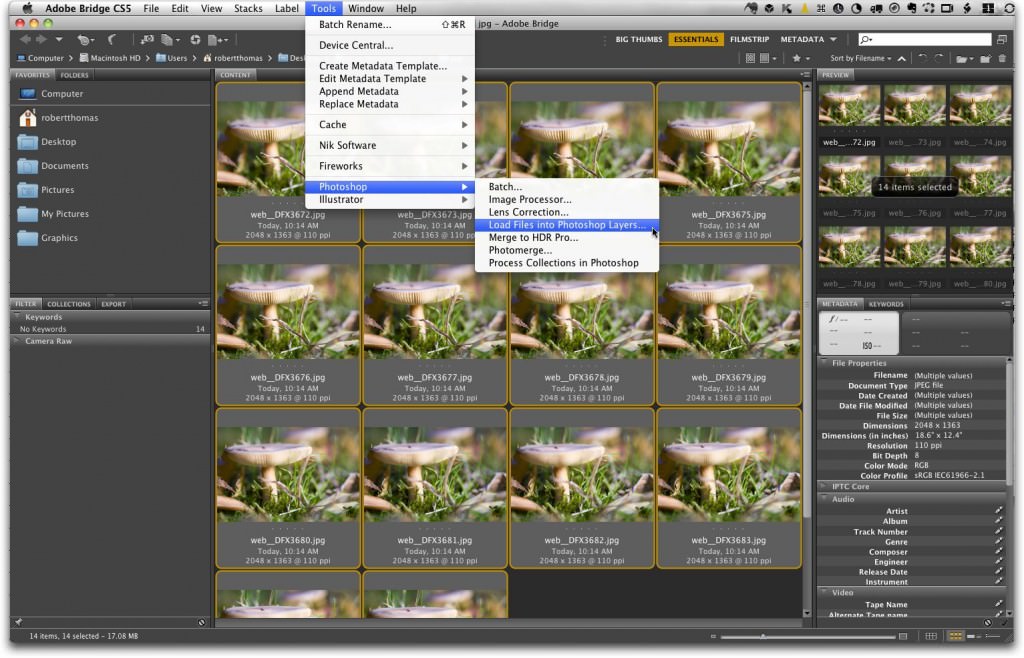Rotate selection clockwise
This screenshot has height=658, width=1024.
[x=938, y=58]
